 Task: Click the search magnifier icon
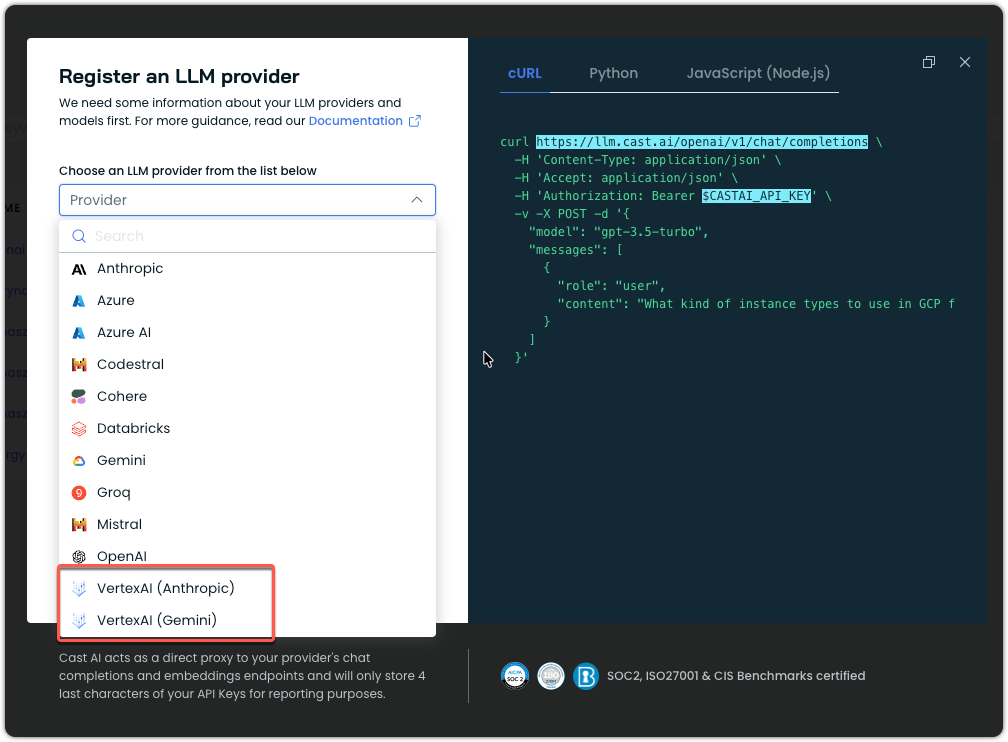click(78, 236)
